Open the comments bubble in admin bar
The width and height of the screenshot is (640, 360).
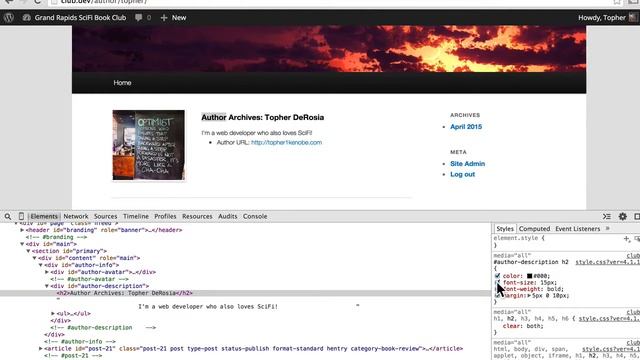click(142, 18)
